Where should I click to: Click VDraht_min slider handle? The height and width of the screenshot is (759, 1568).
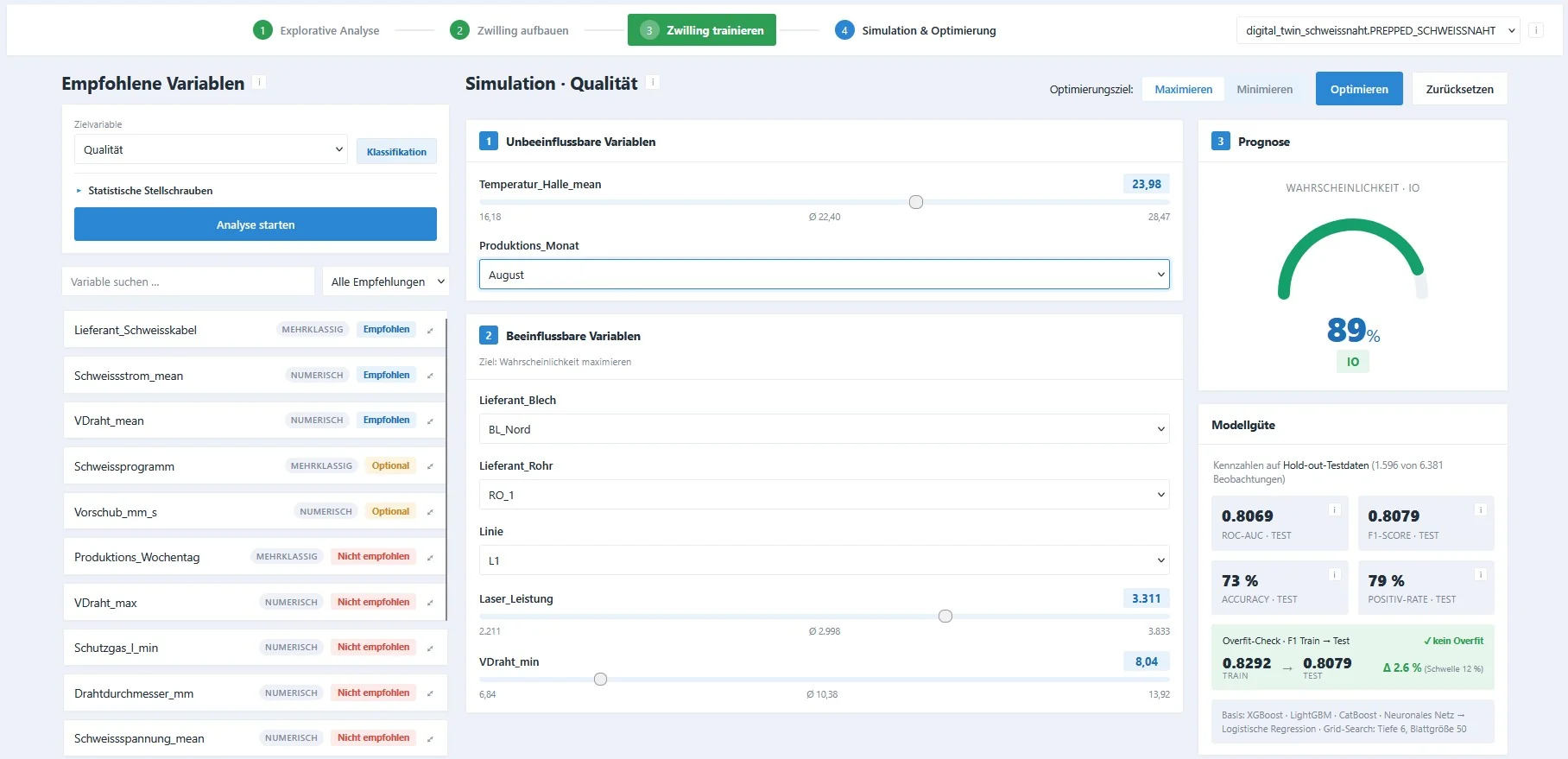coord(601,680)
